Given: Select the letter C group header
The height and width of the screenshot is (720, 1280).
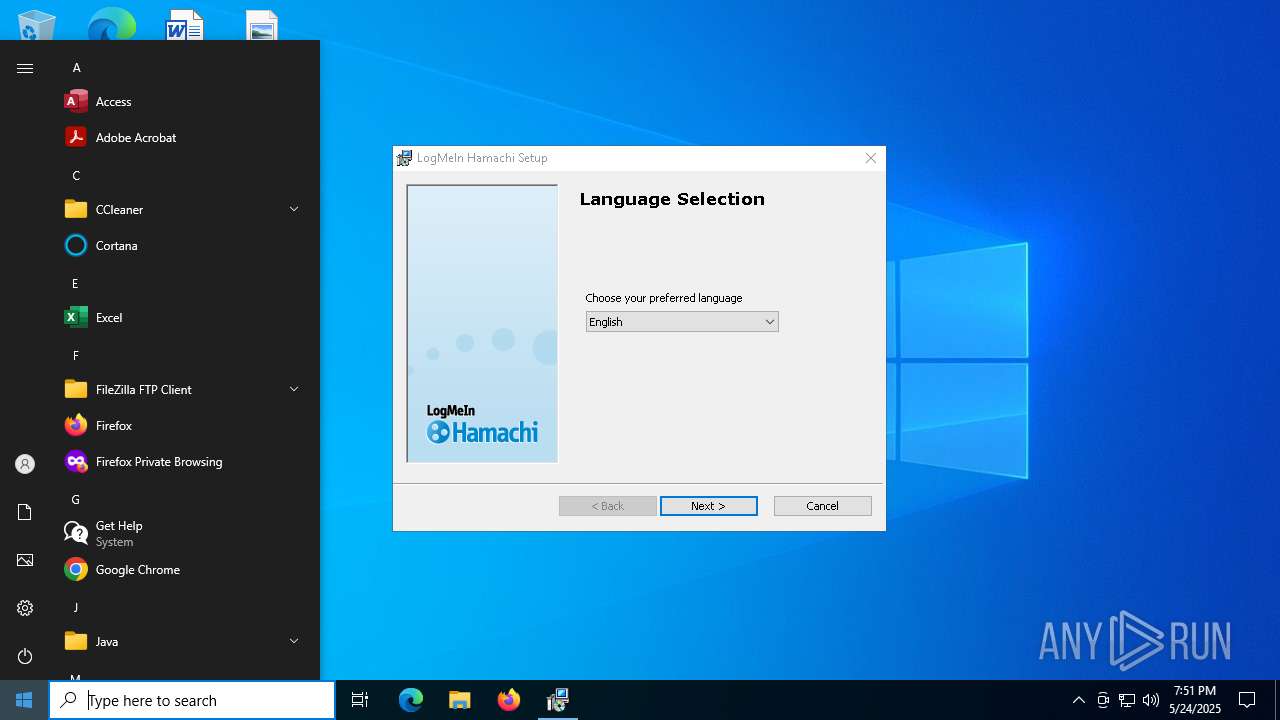Looking at the screenshot, I should (x=76, y=176).
